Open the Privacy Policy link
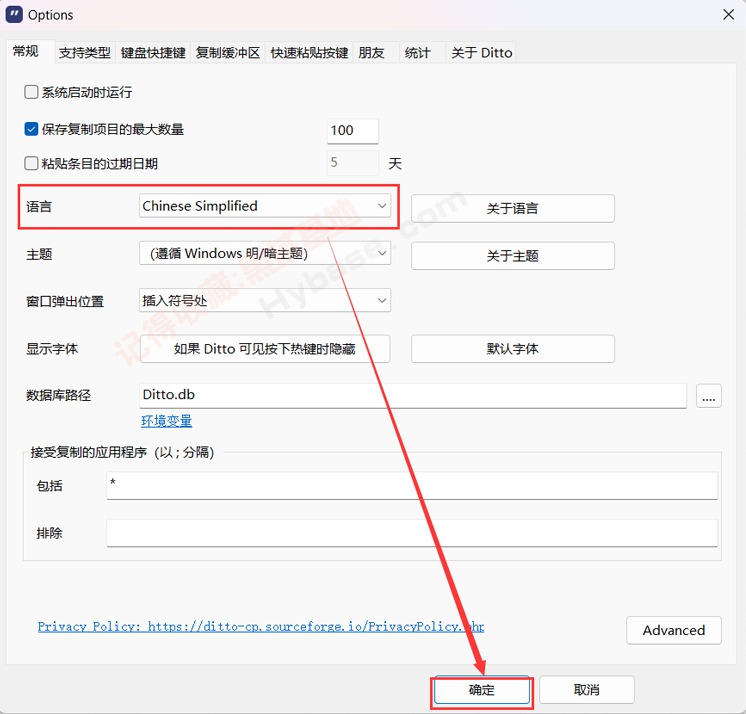The image size is (746, 714). (x=261, y=626)
